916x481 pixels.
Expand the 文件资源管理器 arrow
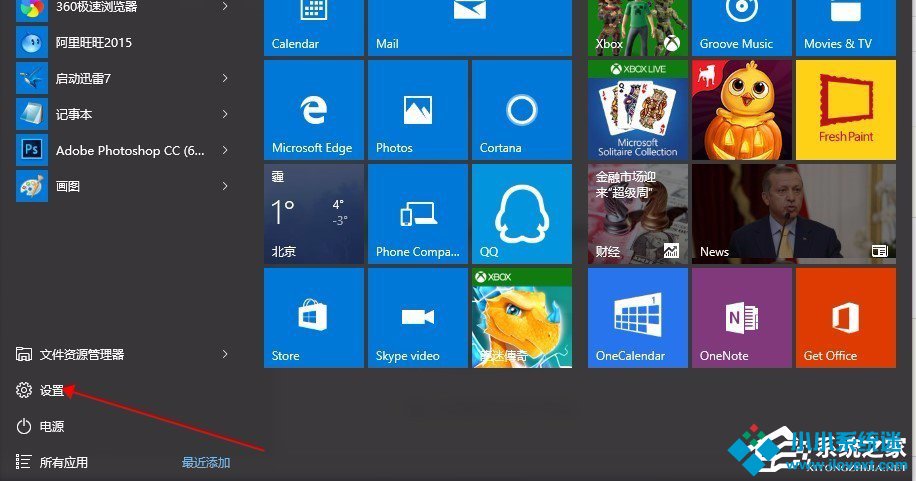point(225,354)
